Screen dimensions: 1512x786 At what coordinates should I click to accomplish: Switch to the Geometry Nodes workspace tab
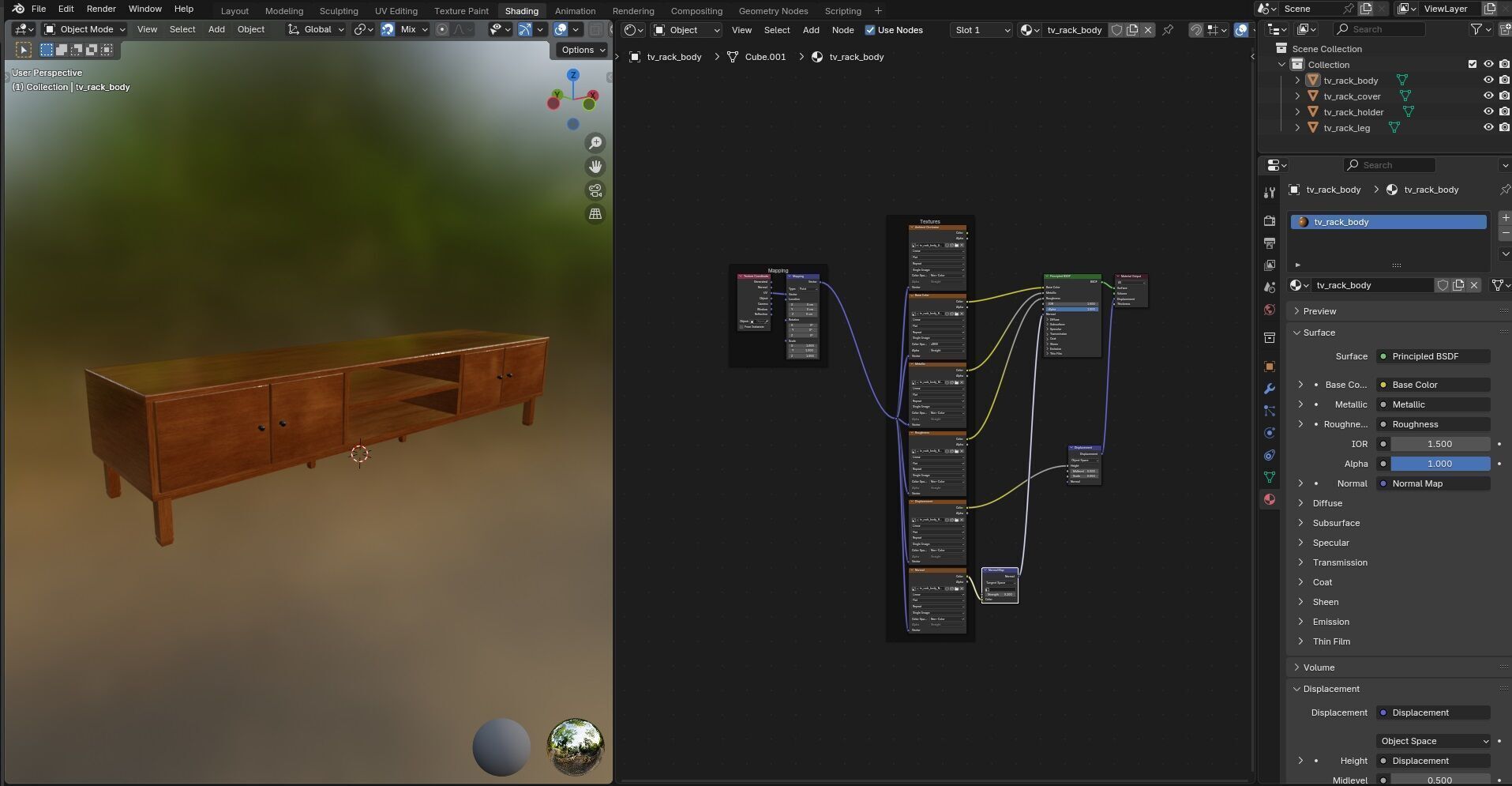773,11
